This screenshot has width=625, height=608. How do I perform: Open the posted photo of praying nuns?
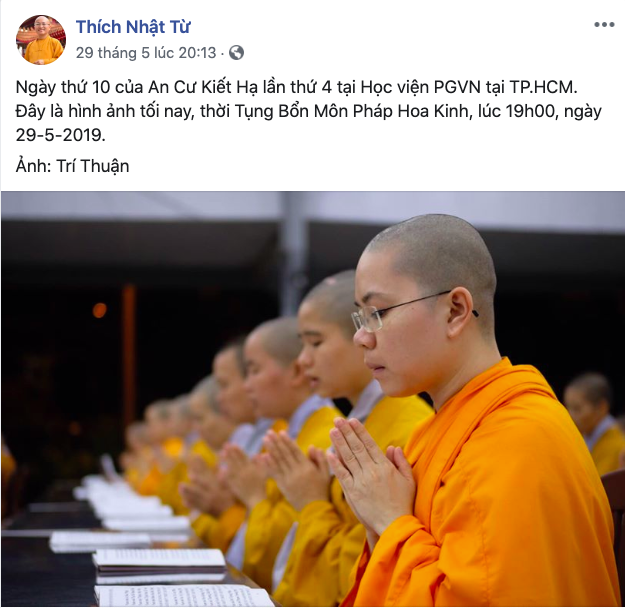(x=312, y=399)
